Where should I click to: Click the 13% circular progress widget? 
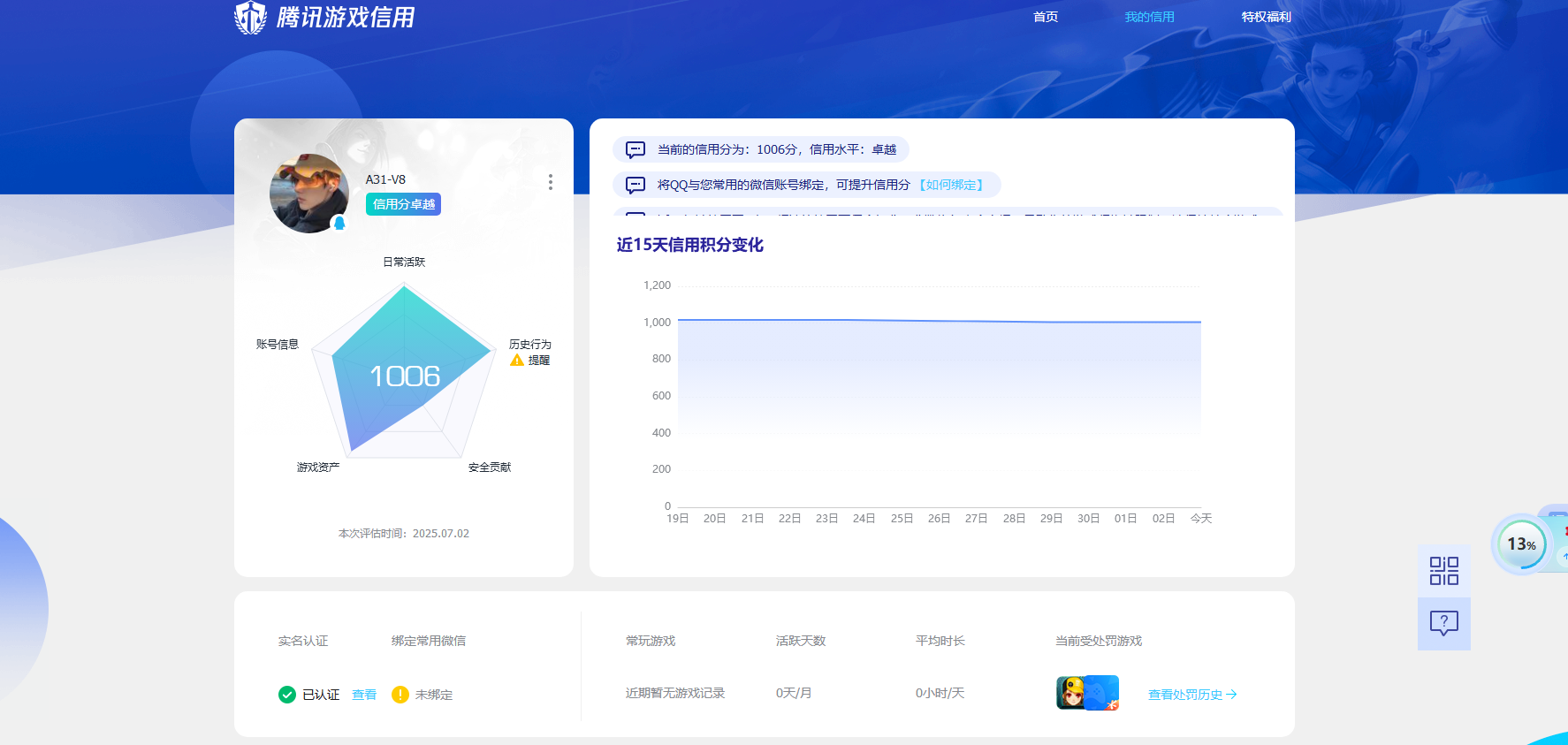coord(1520,544)
